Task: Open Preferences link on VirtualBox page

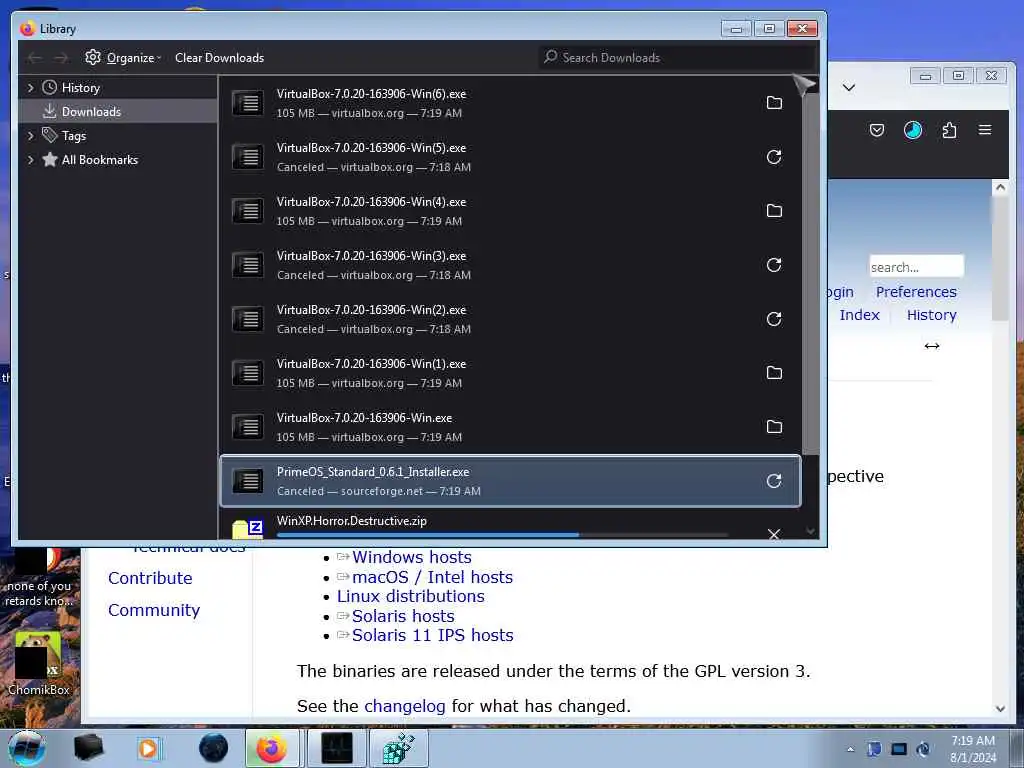Action: (x=916, y=292)
